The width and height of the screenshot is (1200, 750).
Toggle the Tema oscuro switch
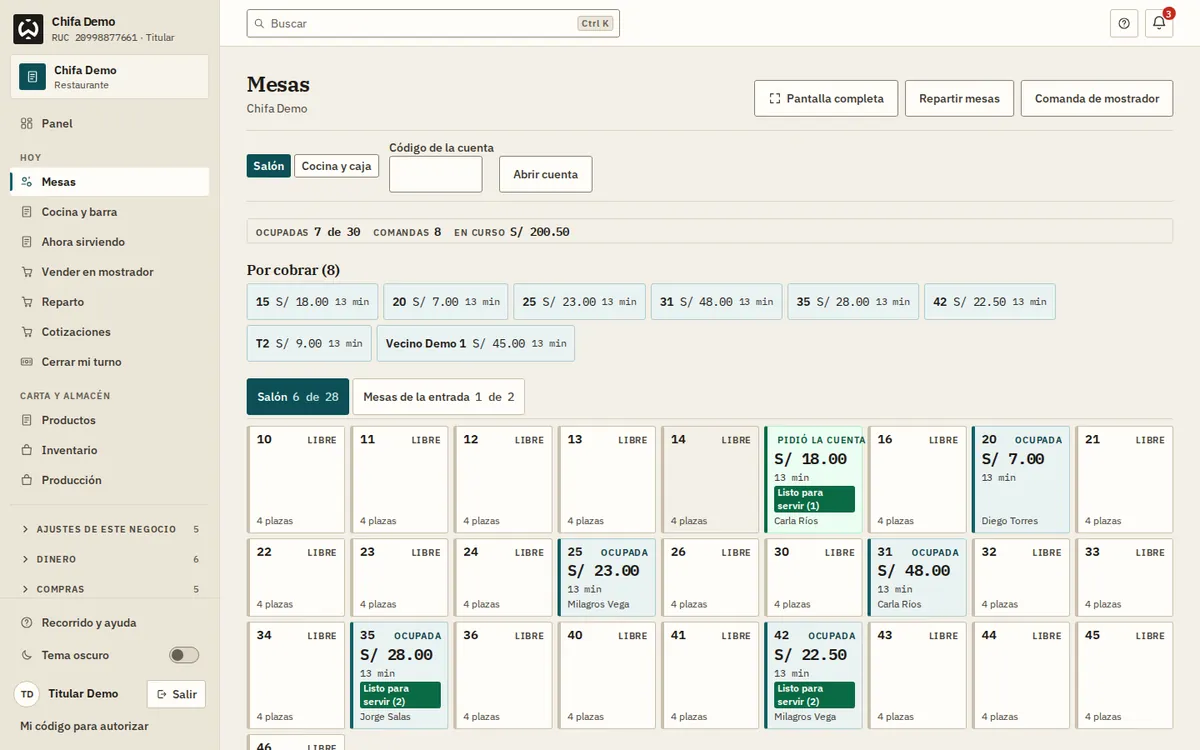pos(184,655)
